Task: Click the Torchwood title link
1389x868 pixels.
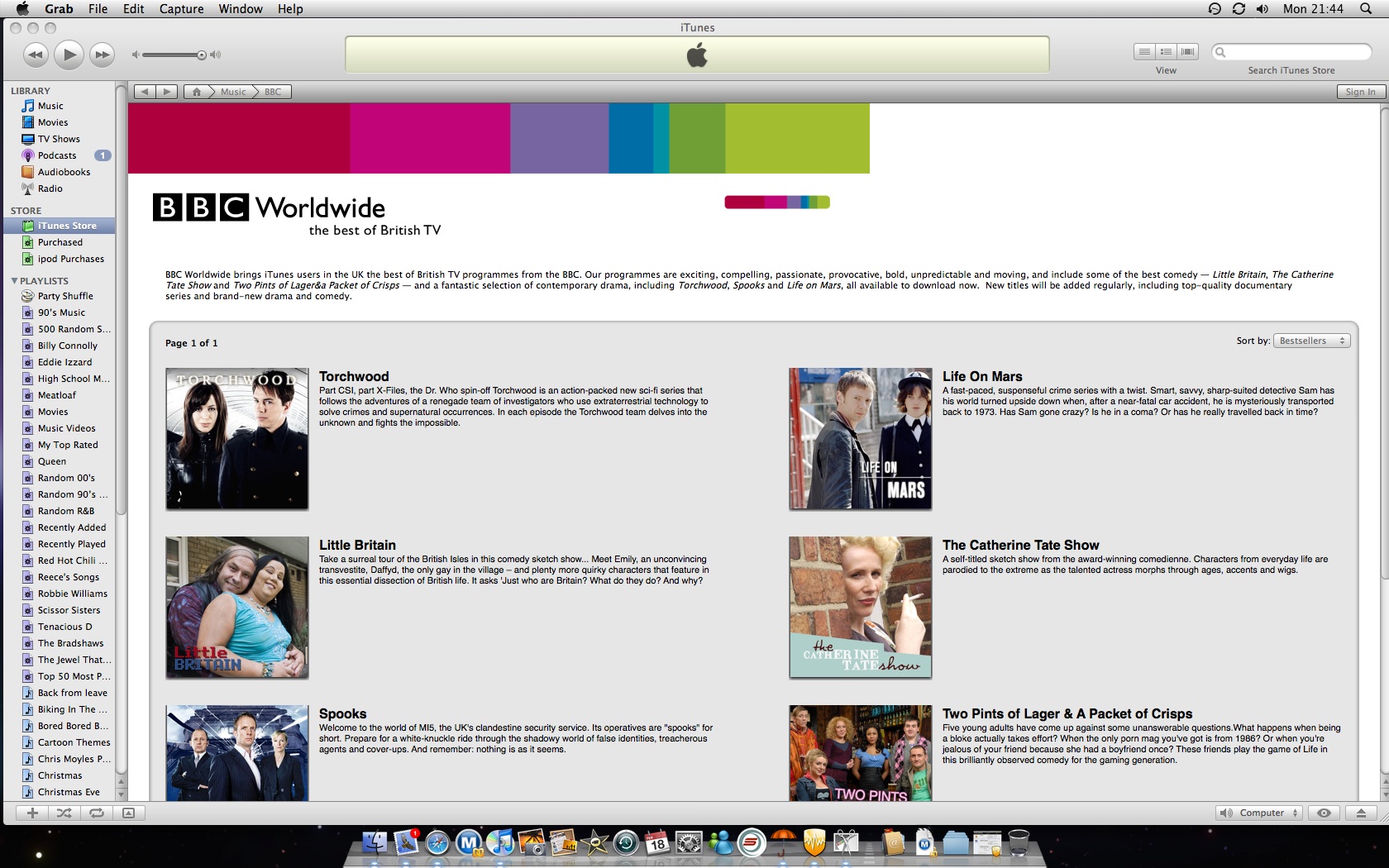Action: tap(354, 376)
